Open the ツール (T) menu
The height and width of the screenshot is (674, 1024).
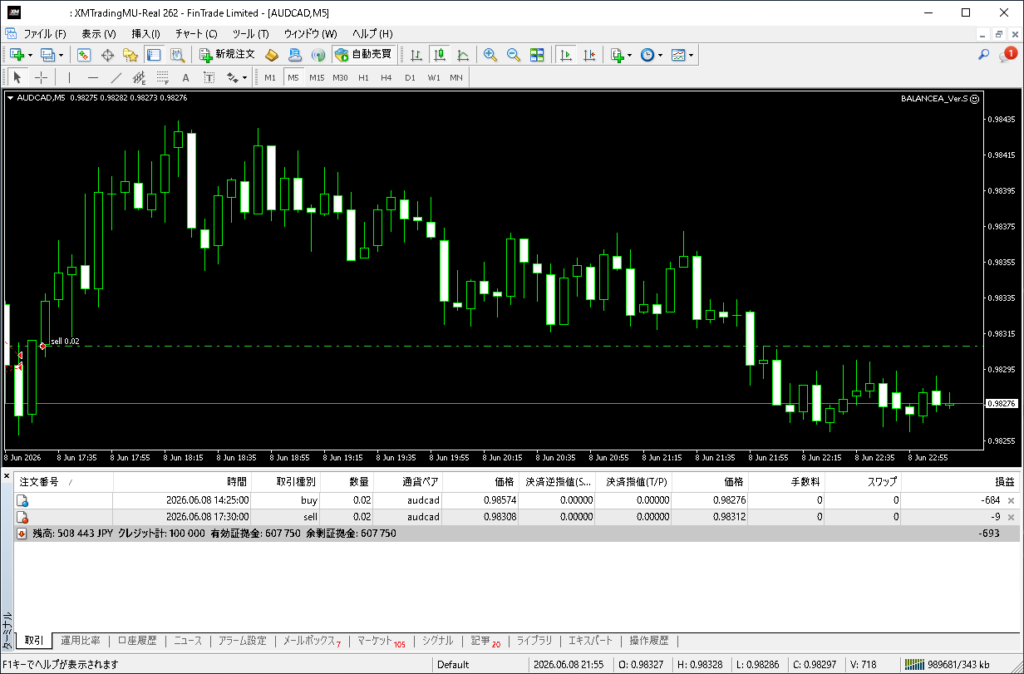click(x=251, y=34)
